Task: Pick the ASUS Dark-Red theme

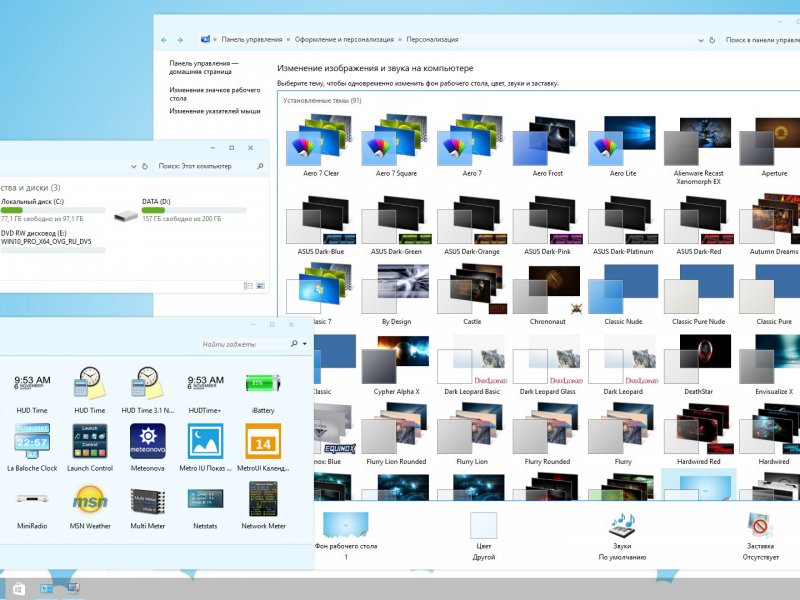Action: click(x=698, y=224)
